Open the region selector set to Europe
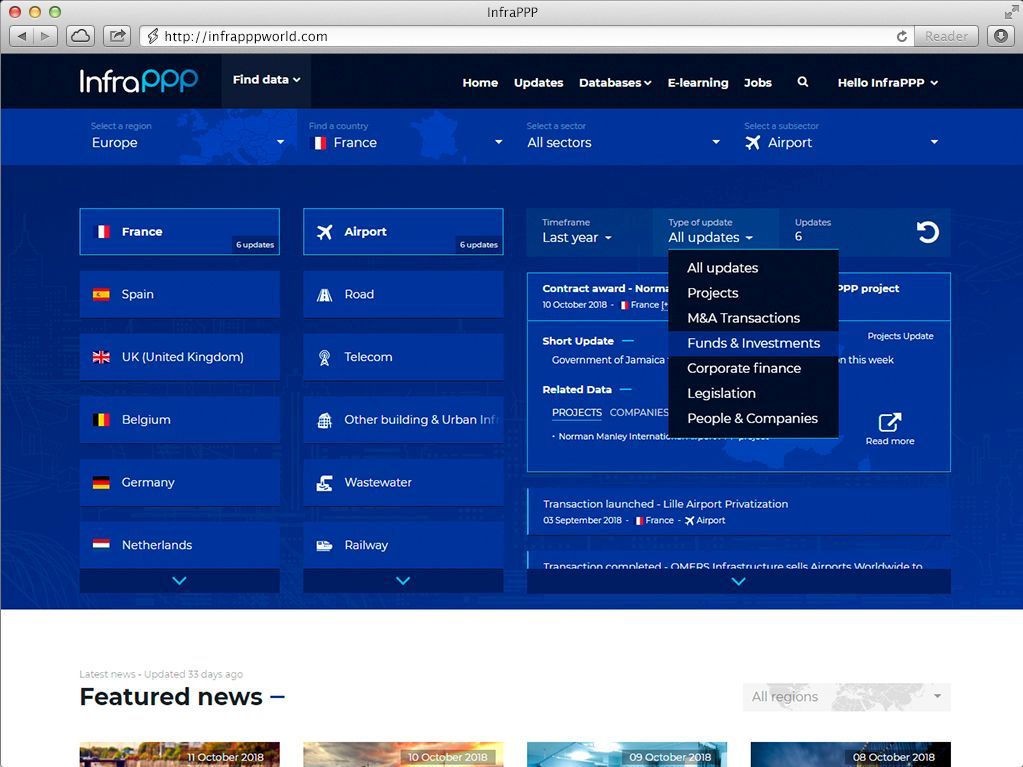Image resolution: width=1023 pixels, height=767 pixels. click(187, 142)
